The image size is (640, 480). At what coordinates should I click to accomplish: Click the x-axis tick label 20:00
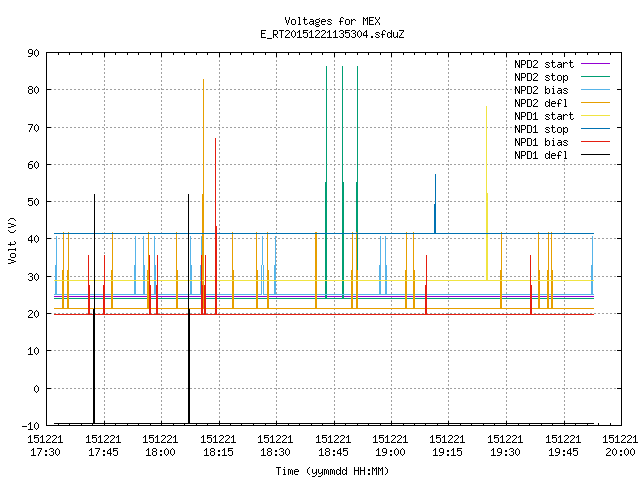tap(621, 452)
